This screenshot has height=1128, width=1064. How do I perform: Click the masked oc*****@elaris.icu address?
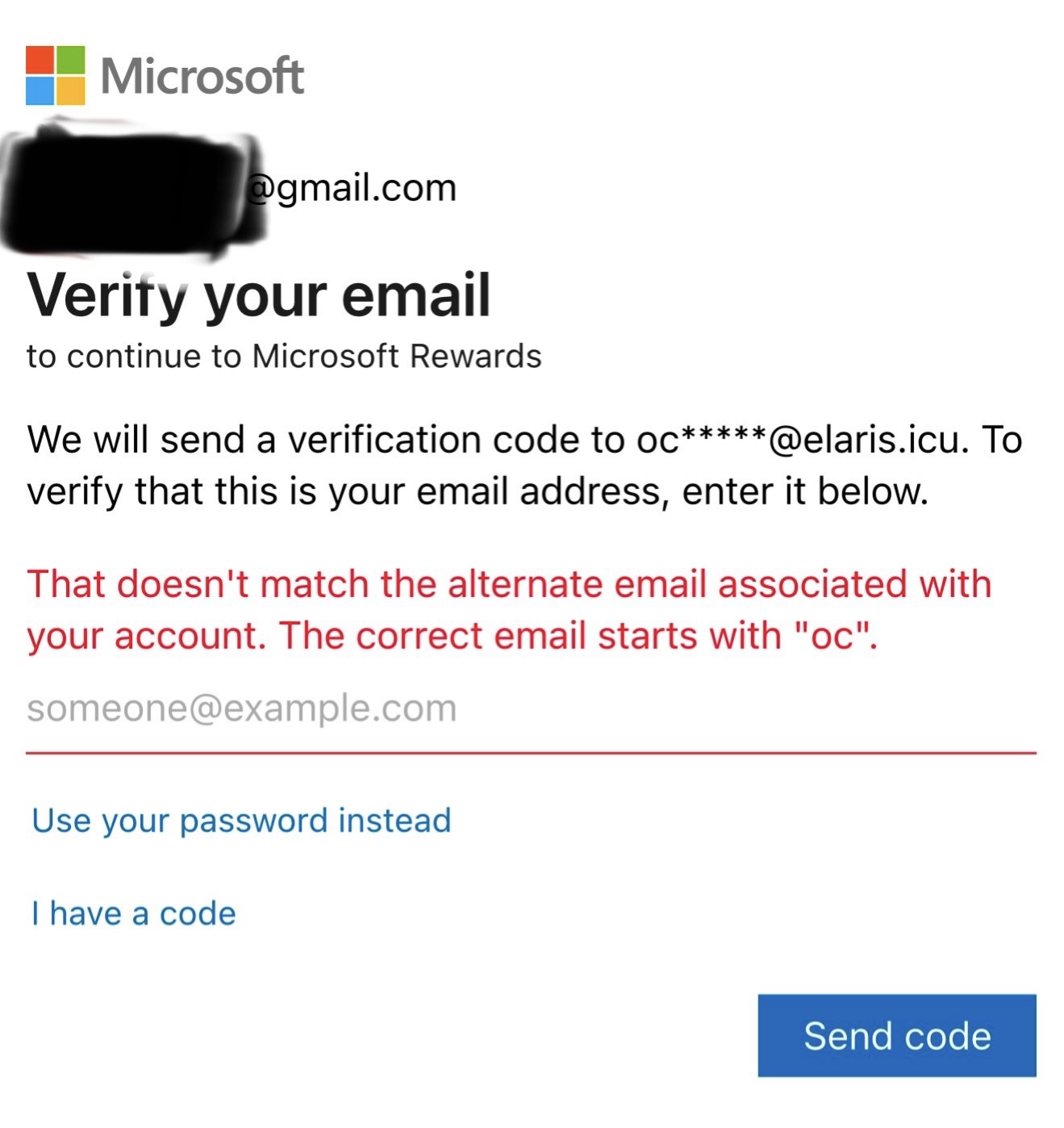pyautogui.click(x=799, y=440)
